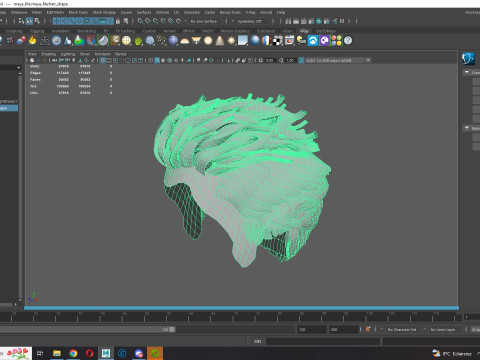Click the glossy blue material ball icon
The image size is (480, 360).
pyautogui.click(x=255, y=41)
